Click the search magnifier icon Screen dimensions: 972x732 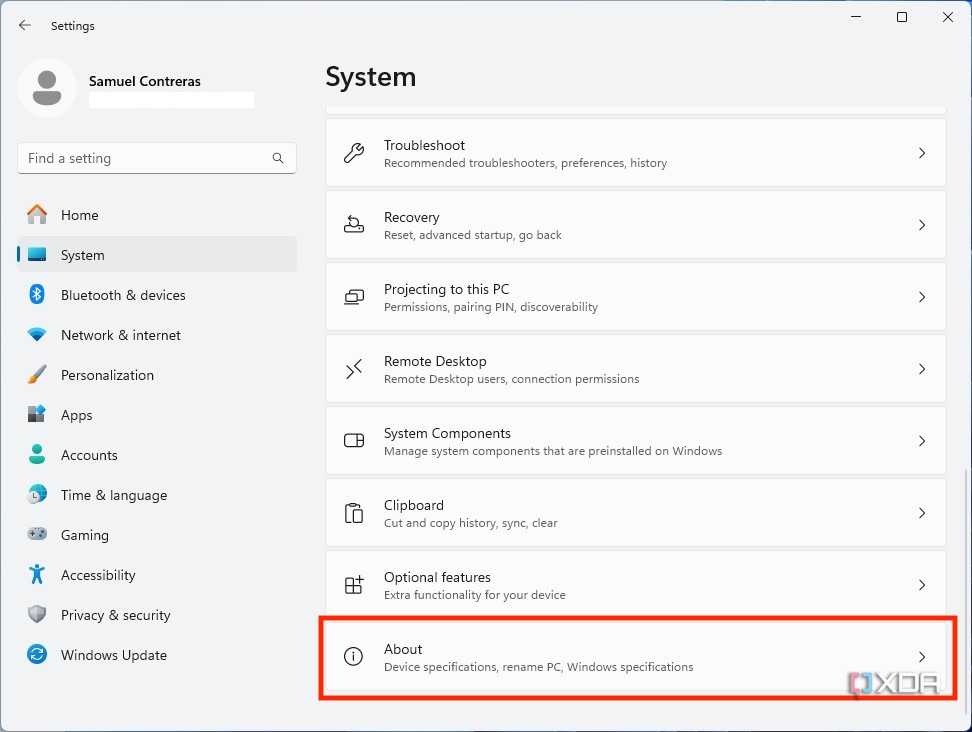[278, 158]
